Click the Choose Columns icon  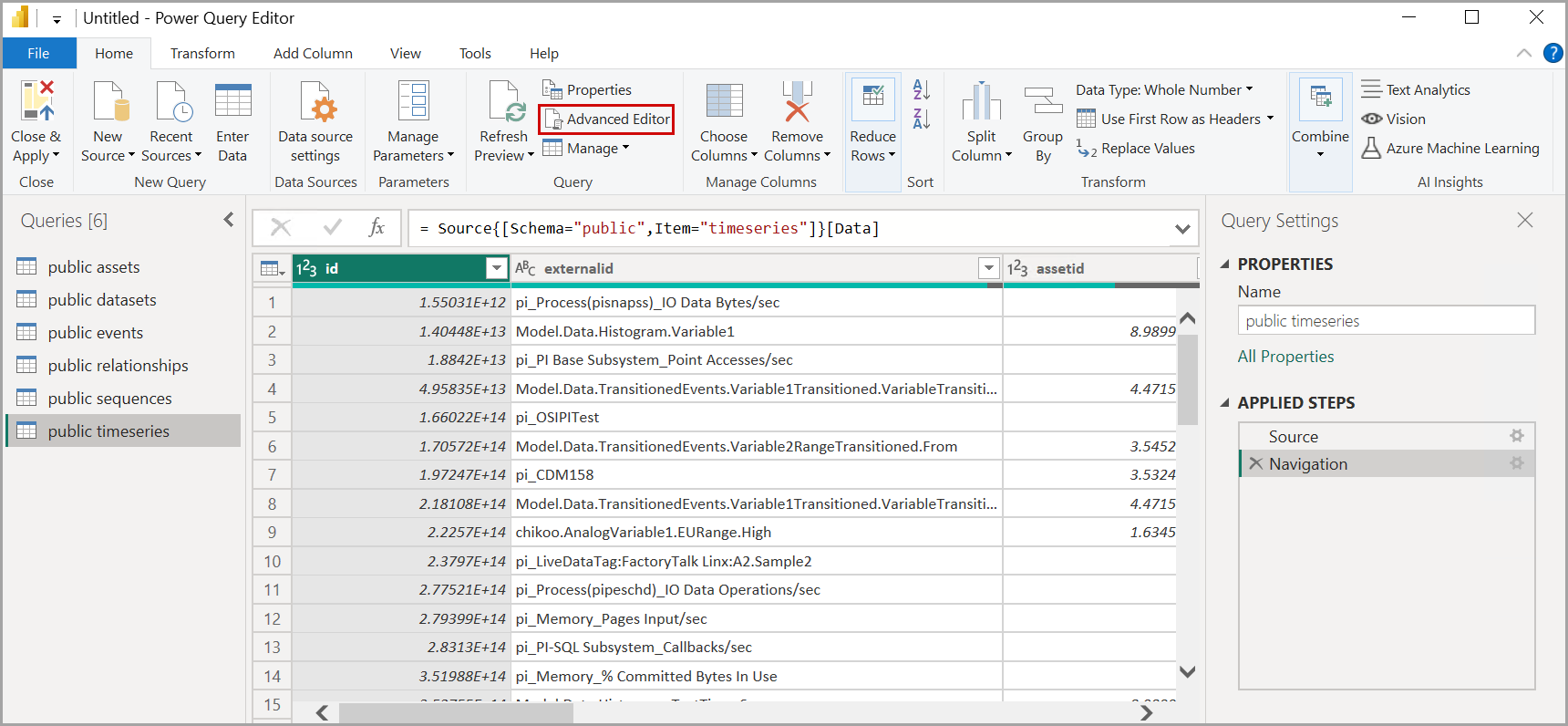point(724,101)
